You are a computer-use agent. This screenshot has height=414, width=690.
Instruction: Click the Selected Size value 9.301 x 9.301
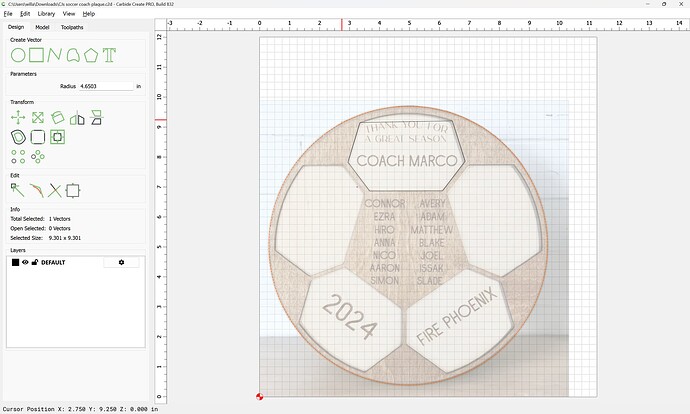coord(65,238)
